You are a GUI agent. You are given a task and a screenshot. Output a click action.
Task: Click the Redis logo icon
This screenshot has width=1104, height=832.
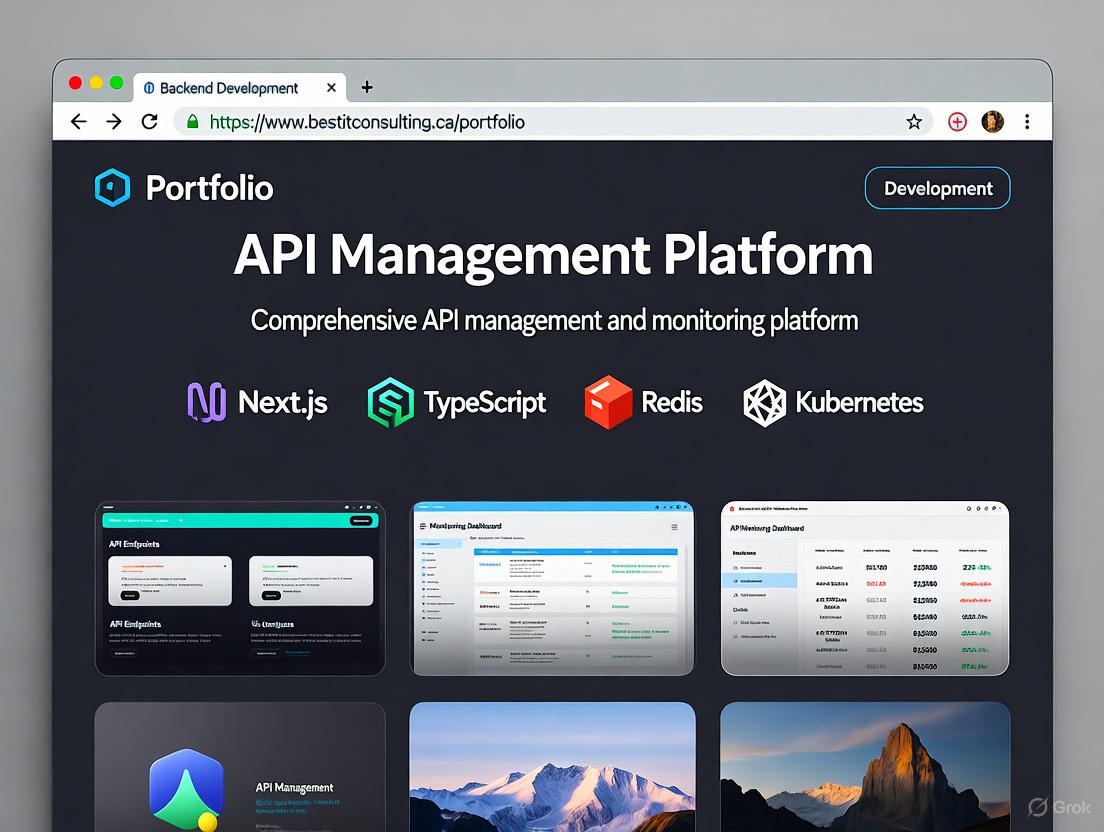tap(608, 400)
